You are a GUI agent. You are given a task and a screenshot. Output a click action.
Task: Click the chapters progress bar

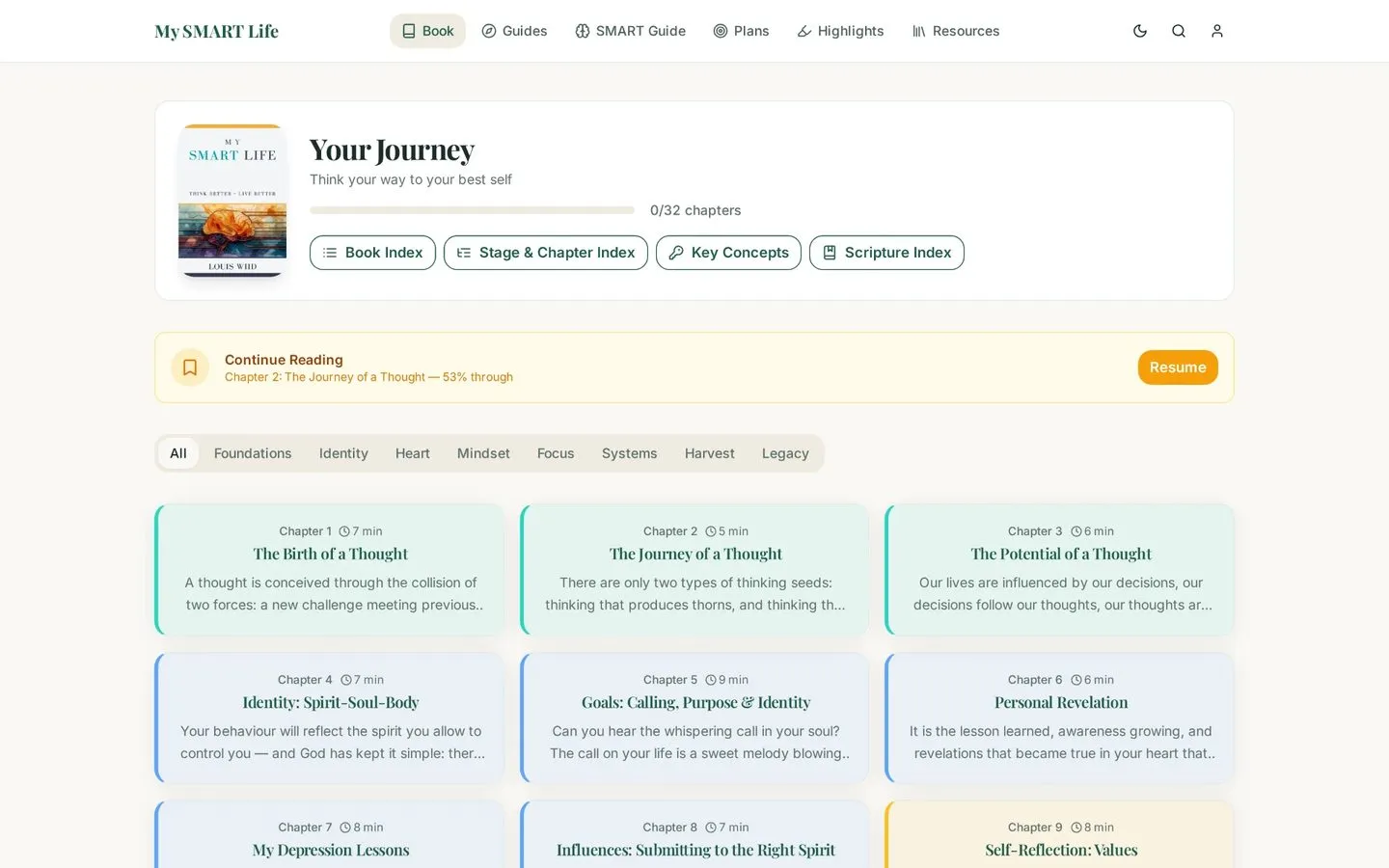coord(472,210)
